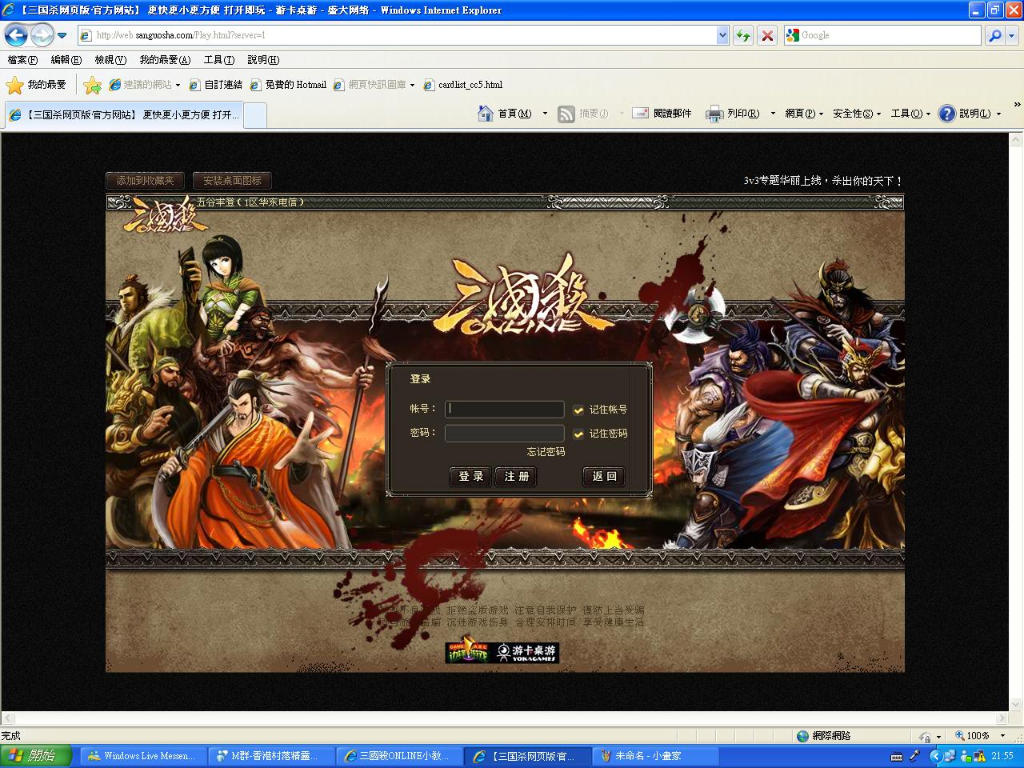Click the printer (列印) icon
1024x768 pixels.
714,114
